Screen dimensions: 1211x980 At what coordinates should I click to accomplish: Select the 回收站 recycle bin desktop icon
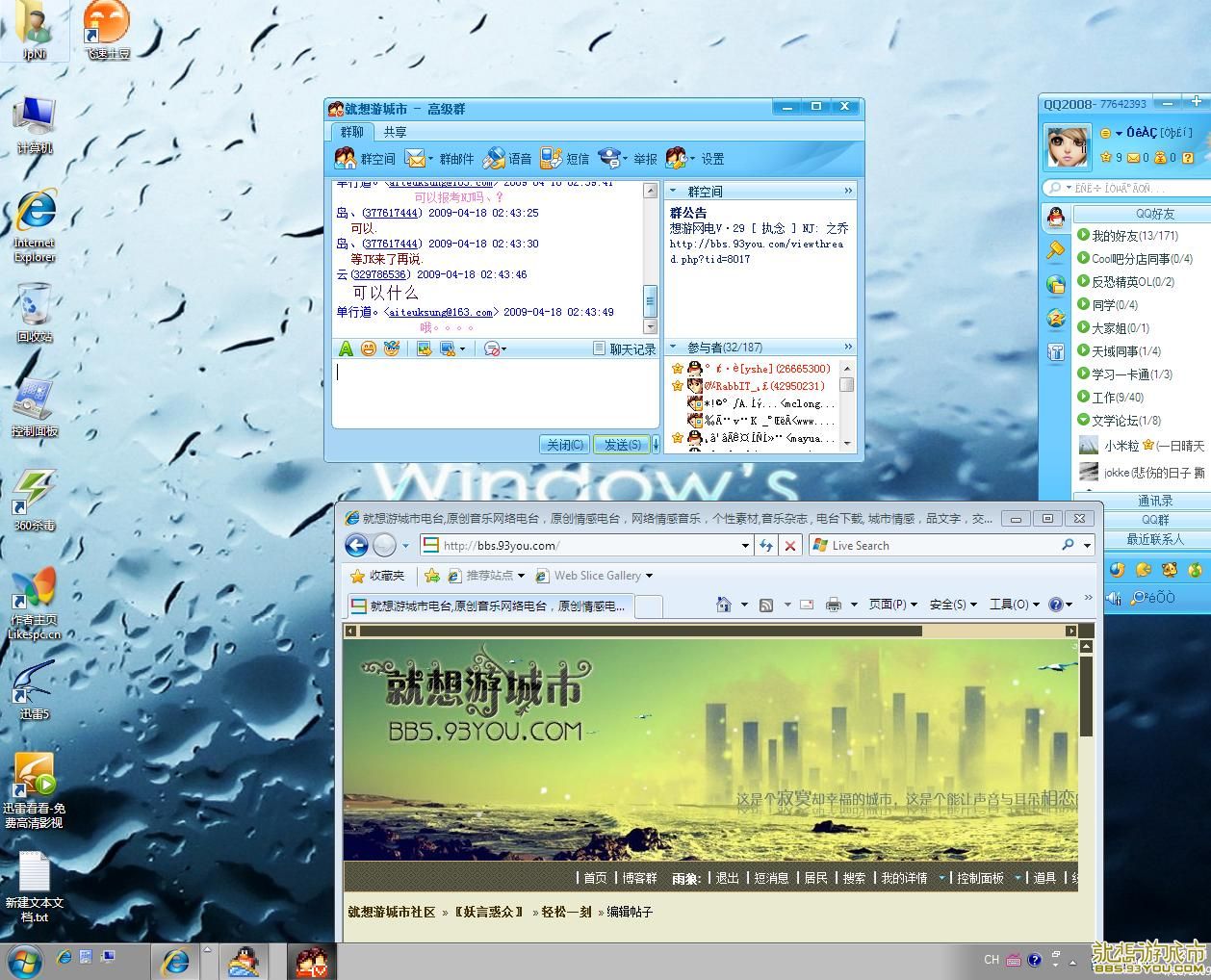pos(35,313)
